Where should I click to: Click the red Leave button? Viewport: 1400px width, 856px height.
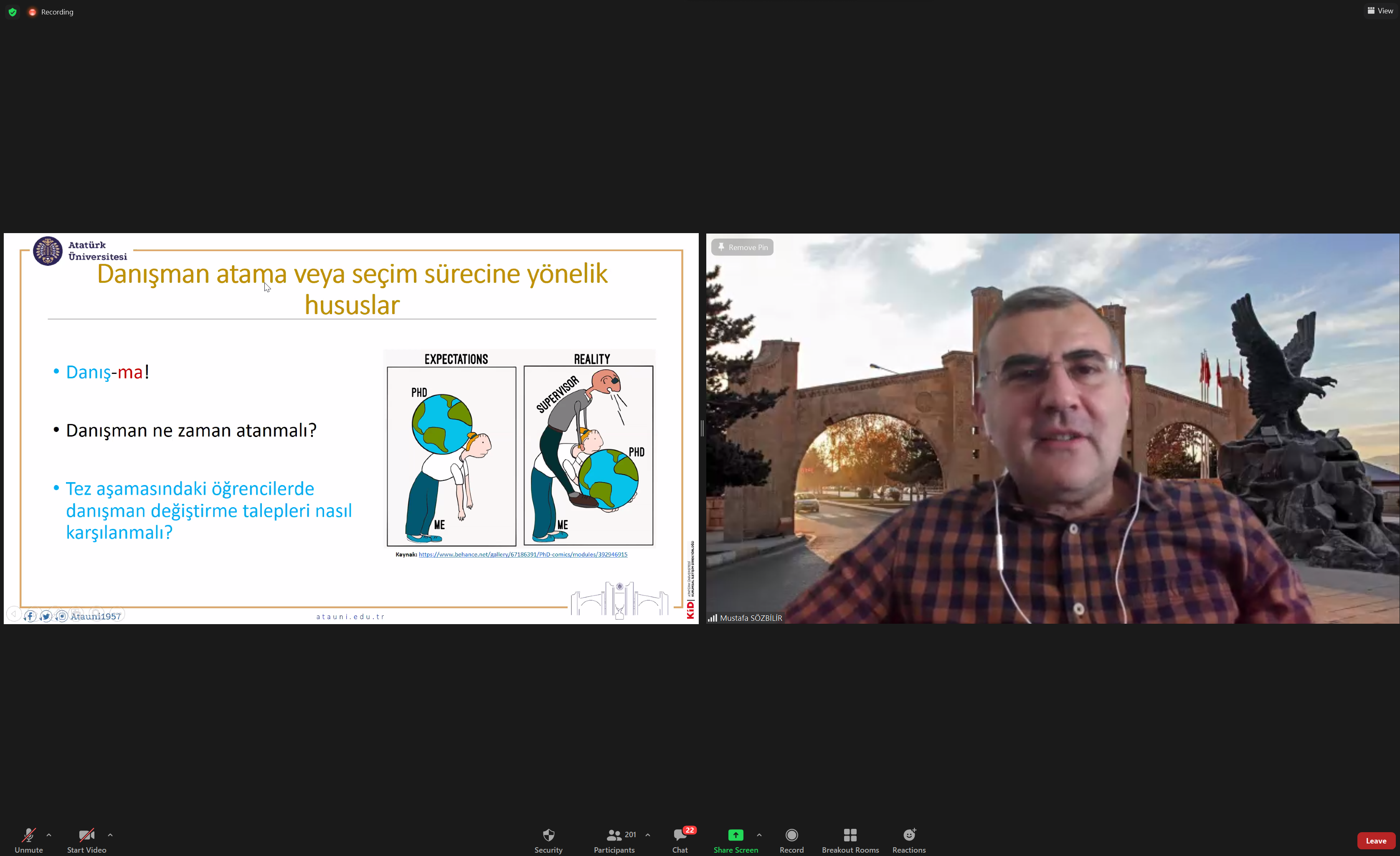coord(1376,841)
